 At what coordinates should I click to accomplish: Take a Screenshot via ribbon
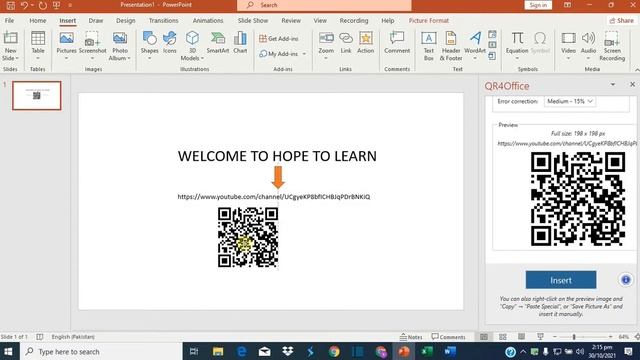click(93, 45)
